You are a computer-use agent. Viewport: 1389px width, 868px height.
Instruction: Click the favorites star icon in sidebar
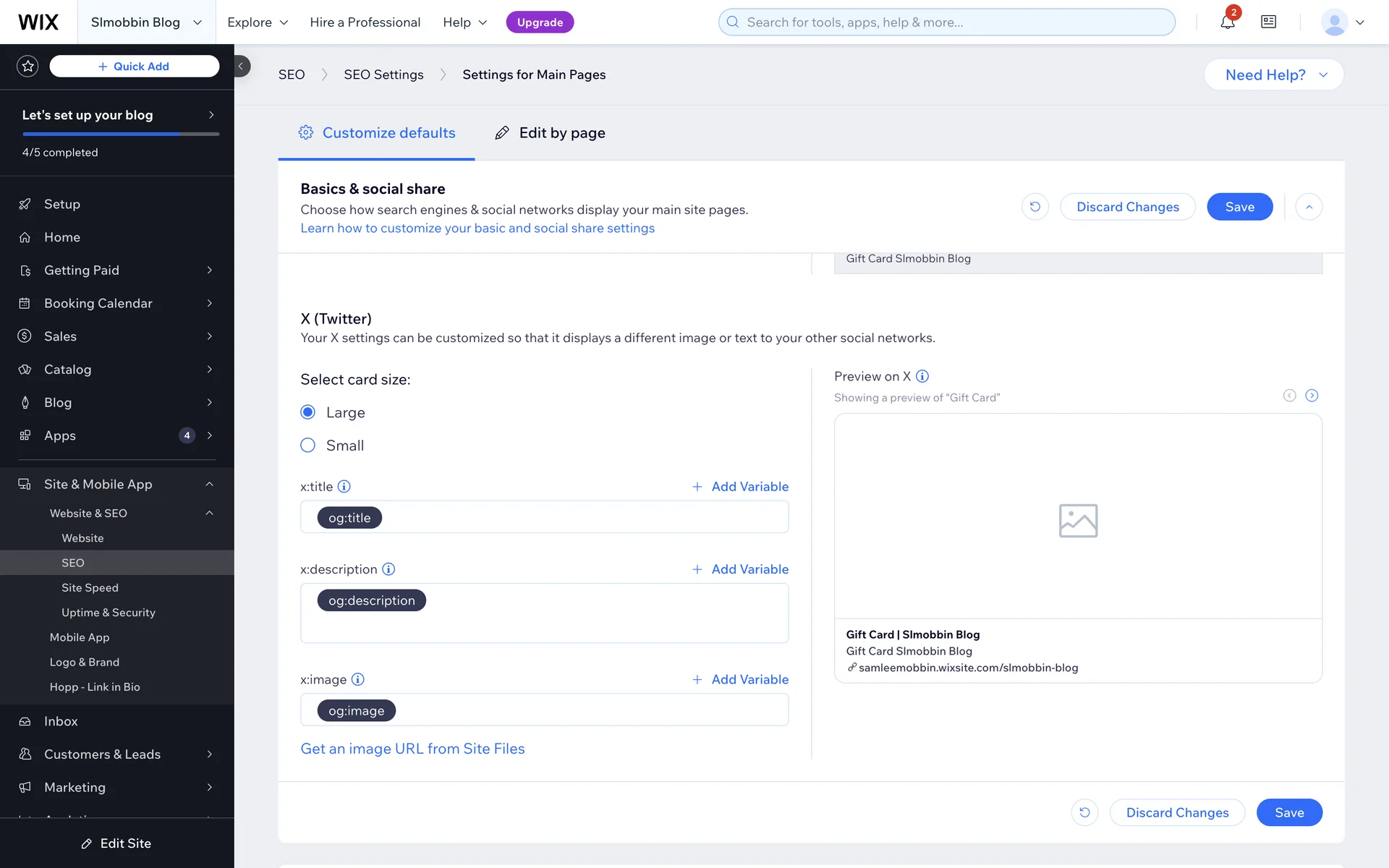27,66
